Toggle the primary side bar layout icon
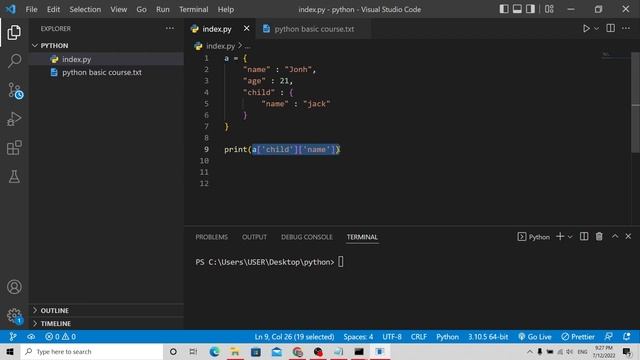The width and height of the screenshot is (640, 360). pyautogui.click(x=504, y=9)
